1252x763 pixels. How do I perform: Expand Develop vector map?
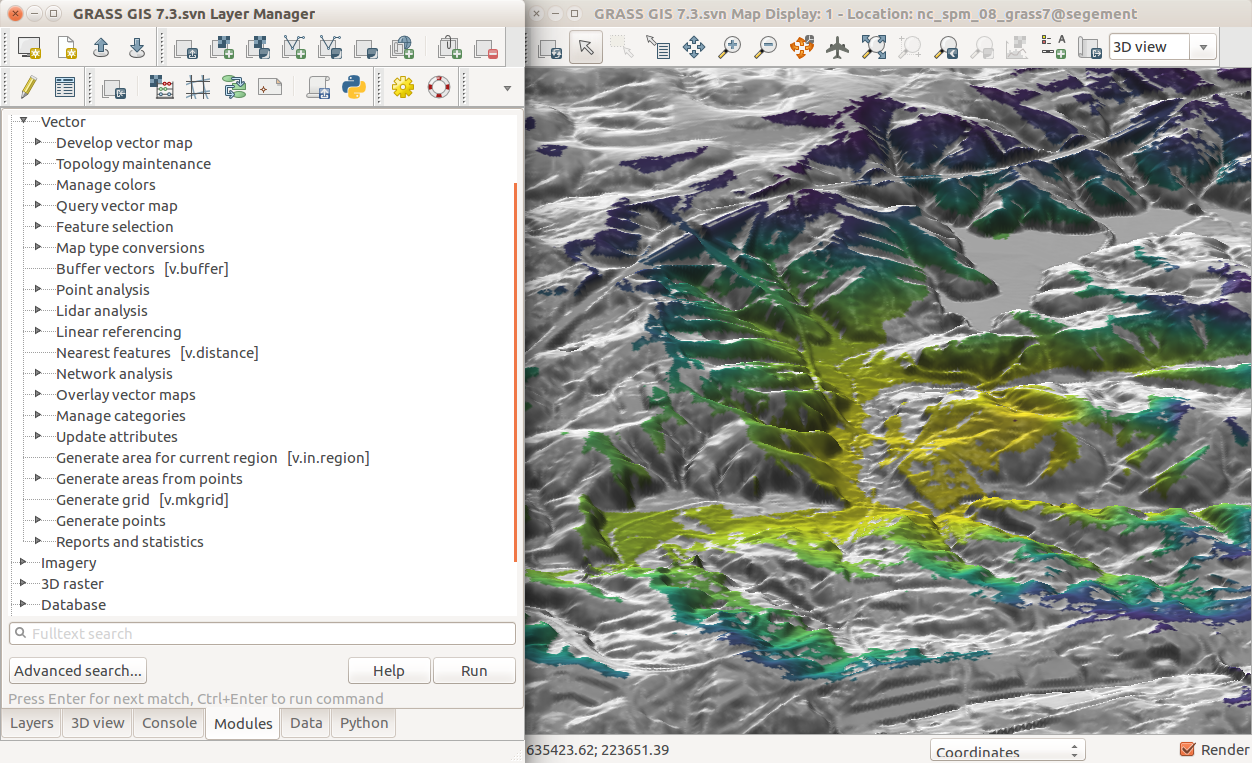38,142
